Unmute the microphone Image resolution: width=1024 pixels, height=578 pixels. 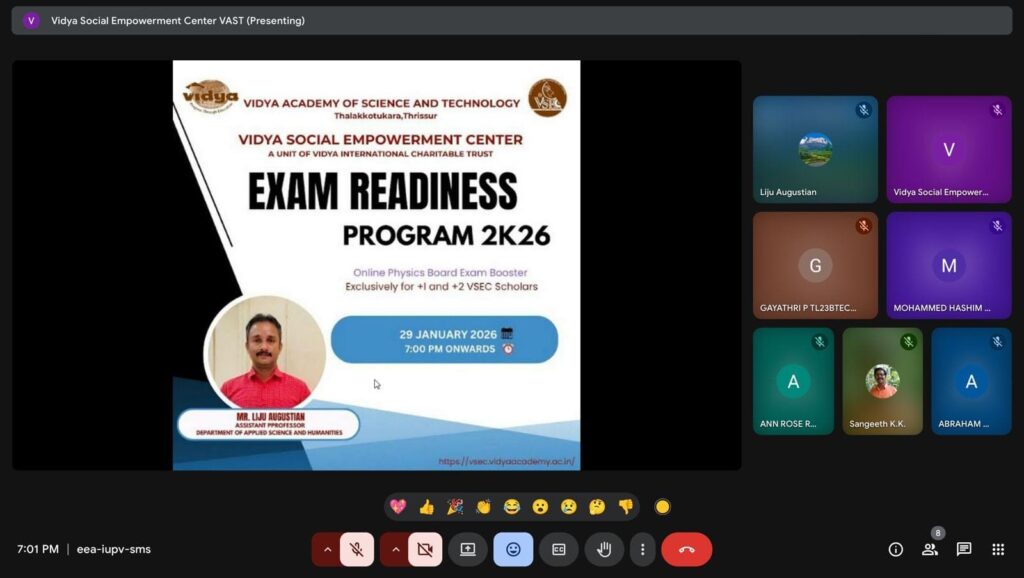357,549
